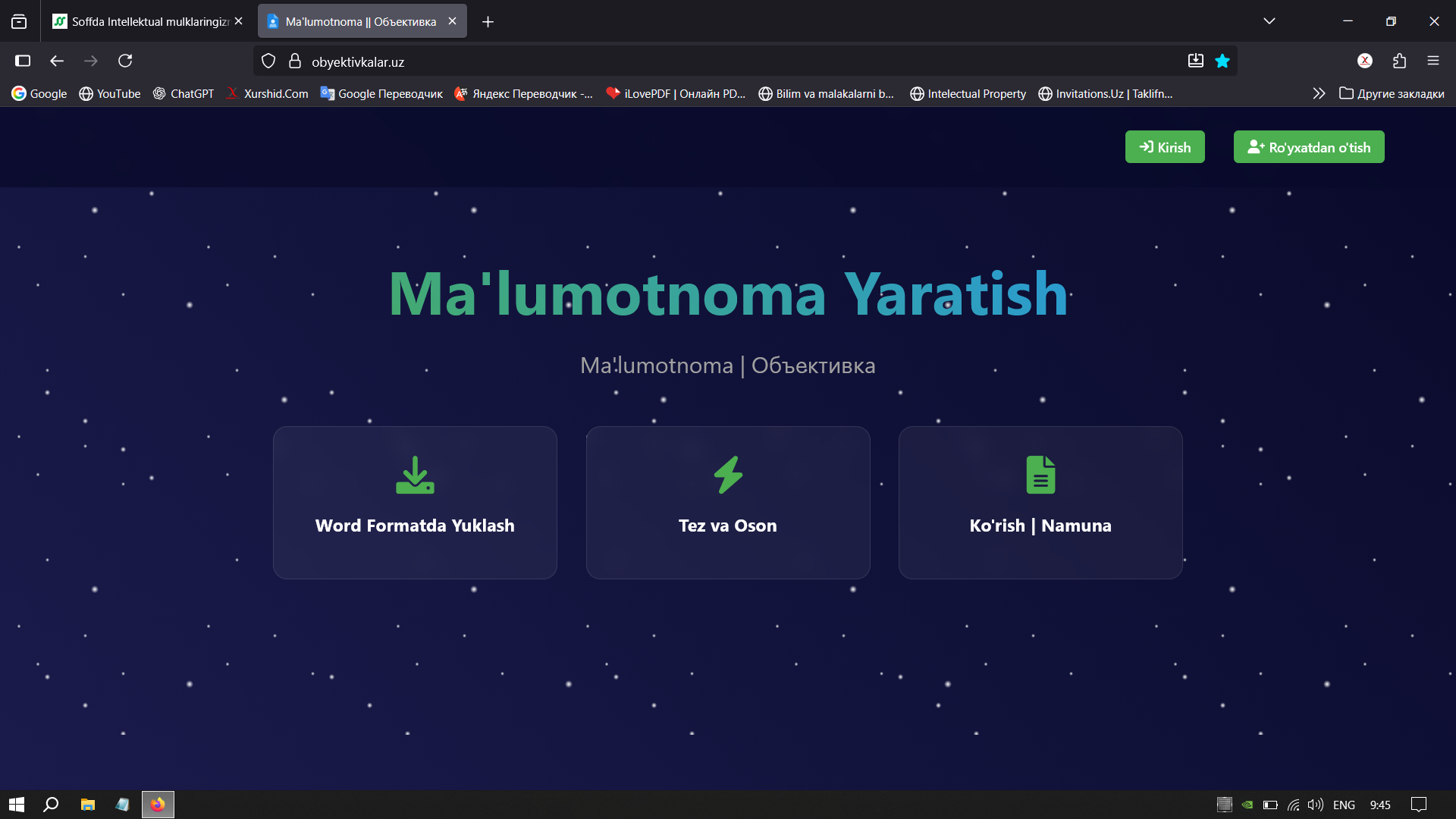Click the green document icon on Namuna card
1456x819 pixels.
click(x=1040, y=475)
